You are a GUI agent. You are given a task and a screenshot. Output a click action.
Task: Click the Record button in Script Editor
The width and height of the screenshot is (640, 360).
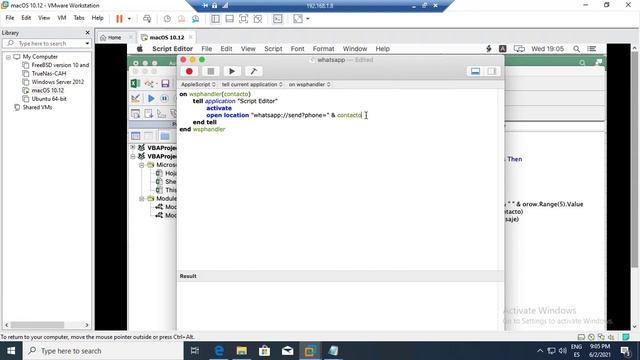pos(189,71)
